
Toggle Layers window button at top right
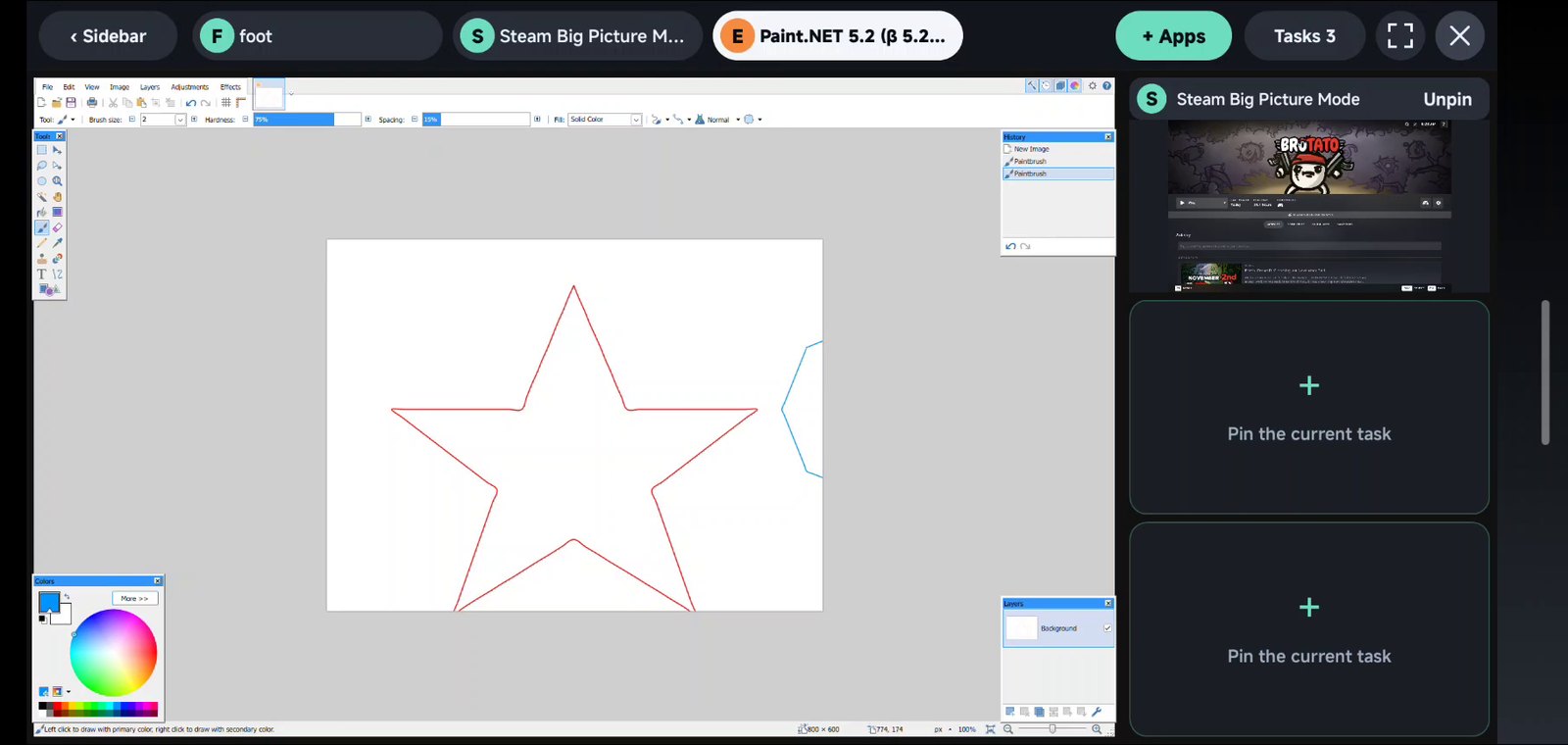[x=1060, y=85]
